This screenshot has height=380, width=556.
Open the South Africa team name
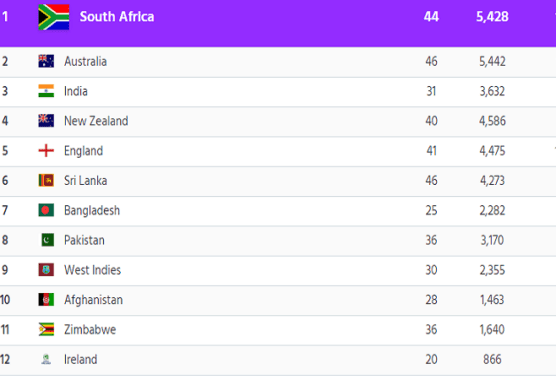(117, 17)
